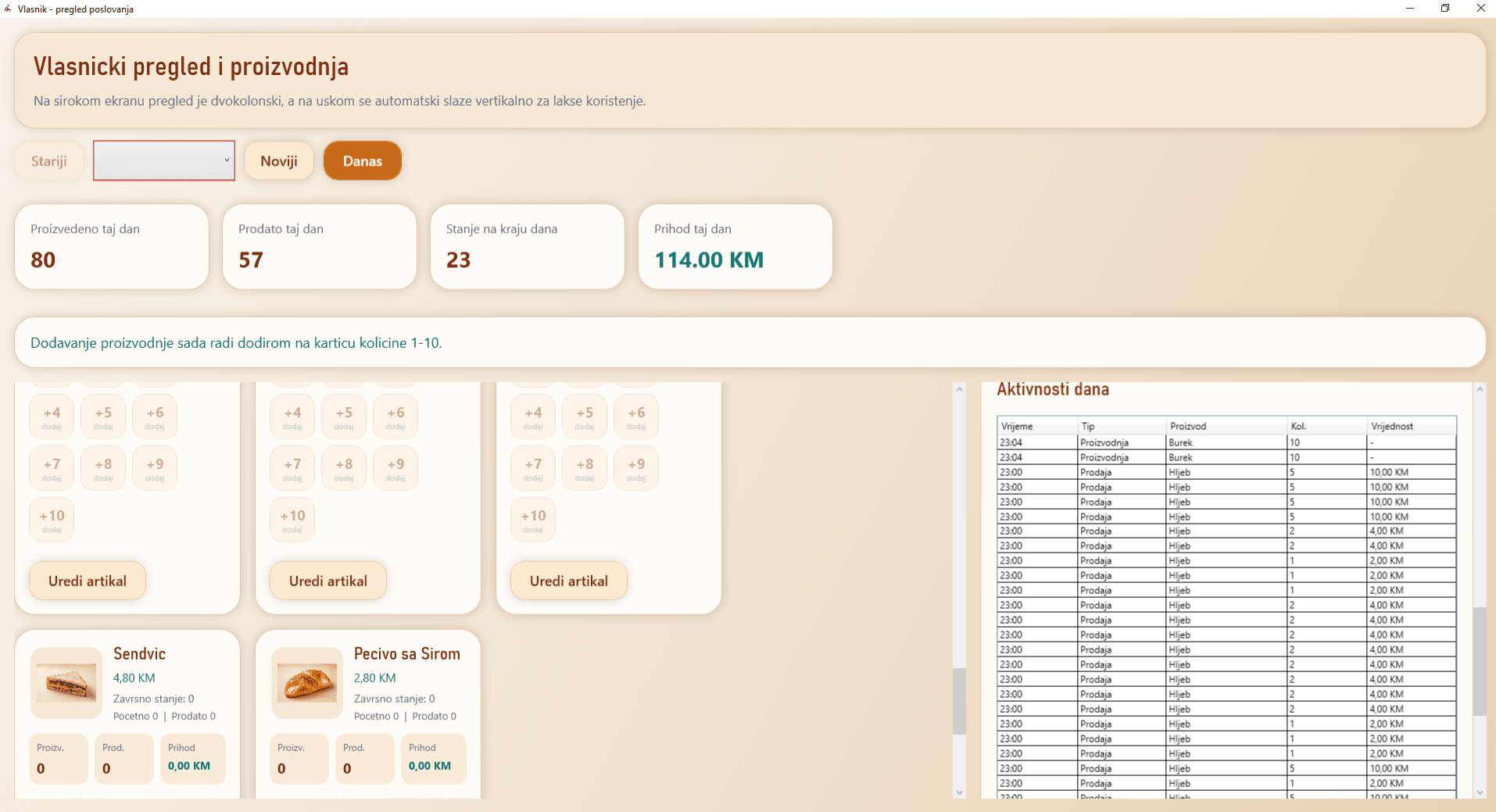The image size is (1496, 812).
Task: Add +5 in the card above Pecivo sa Sirom
Action: pyautogui.click(x=344, y=417)
